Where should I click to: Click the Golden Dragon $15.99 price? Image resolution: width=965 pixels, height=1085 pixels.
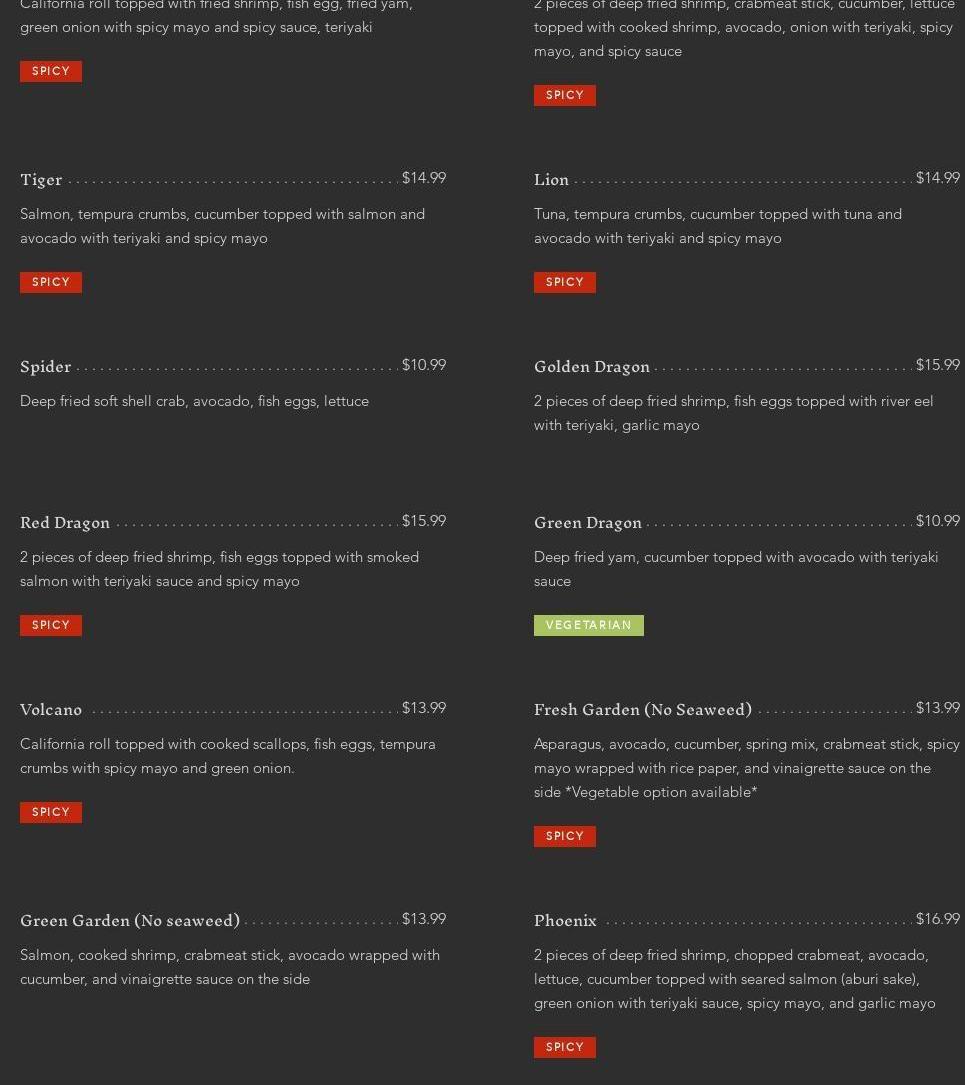(x=937, y=365)
